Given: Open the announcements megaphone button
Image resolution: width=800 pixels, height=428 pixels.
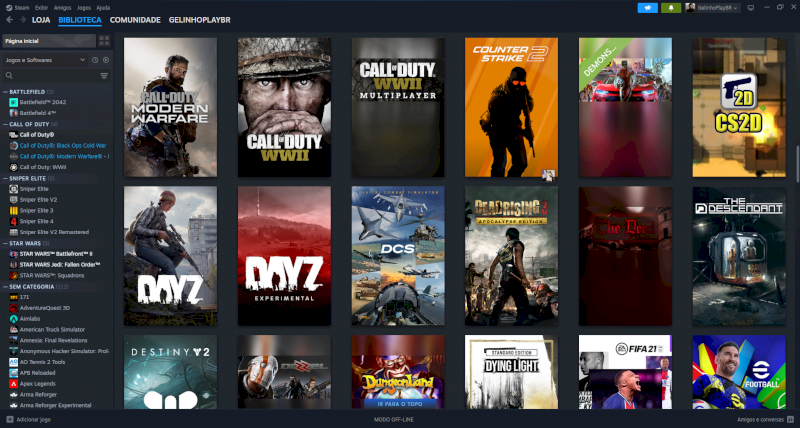Looking at the screenshot, I should [647, 8].
